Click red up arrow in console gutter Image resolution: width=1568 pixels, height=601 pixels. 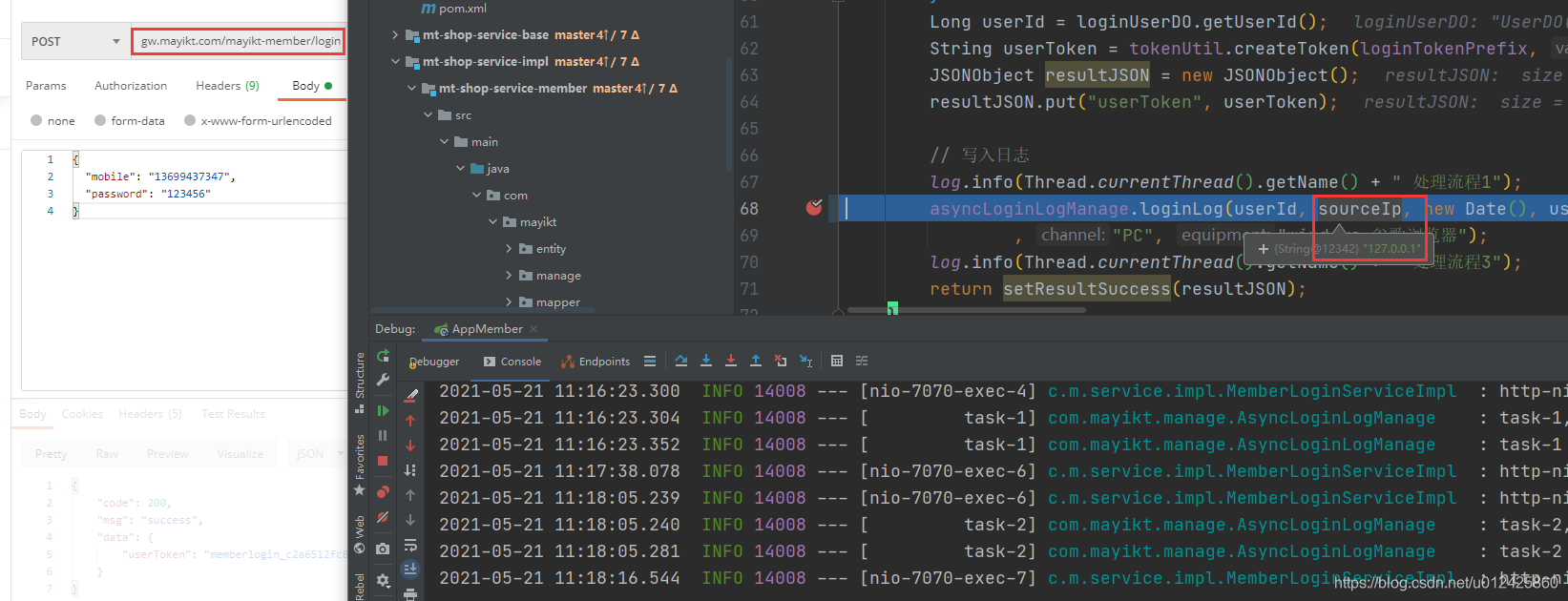pos(410,421)
